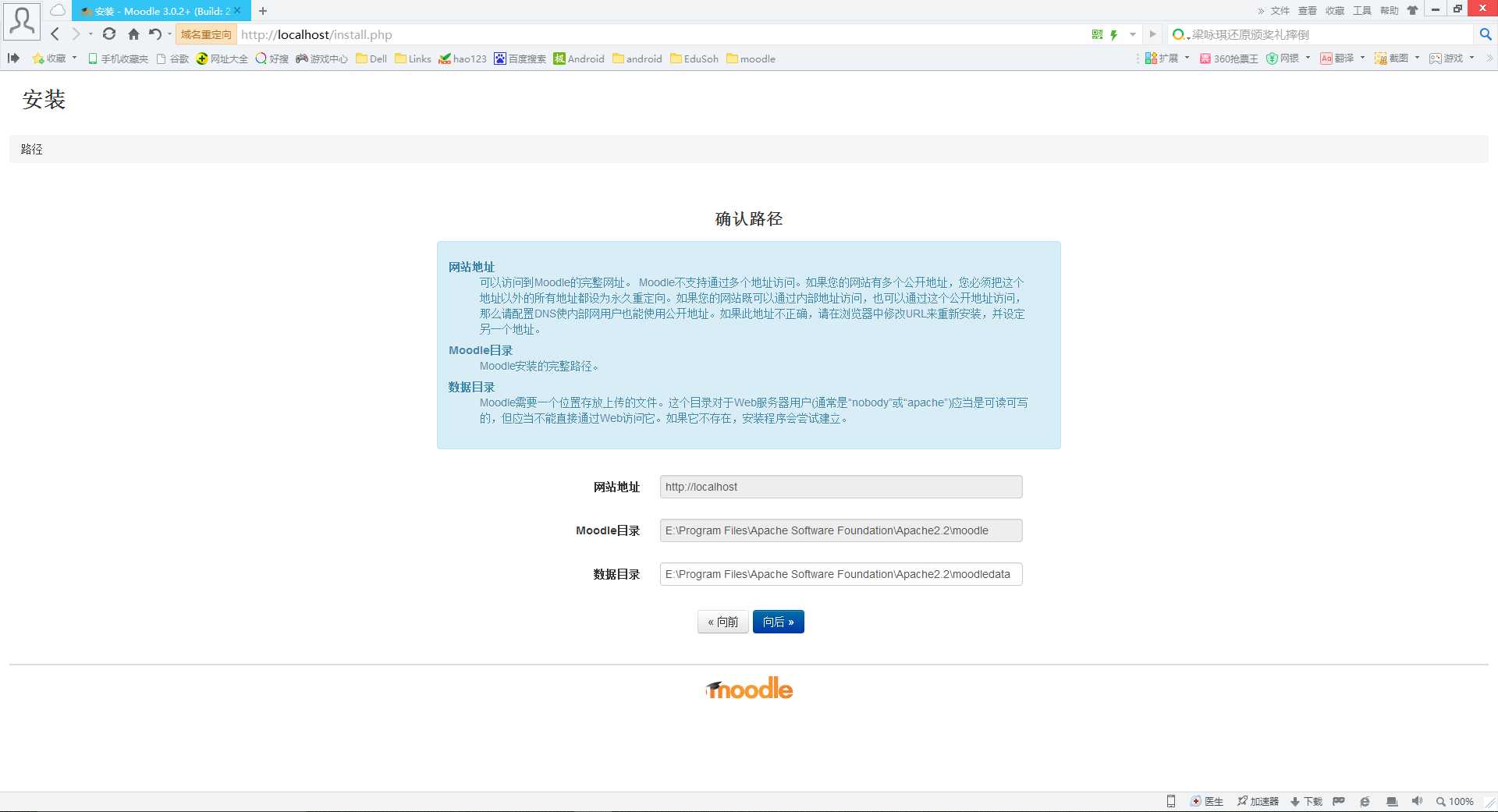Screen dimensions: 1498x812
Task: Toggle the green lightning speed mode icon
Action: [x=1114, y=34]
